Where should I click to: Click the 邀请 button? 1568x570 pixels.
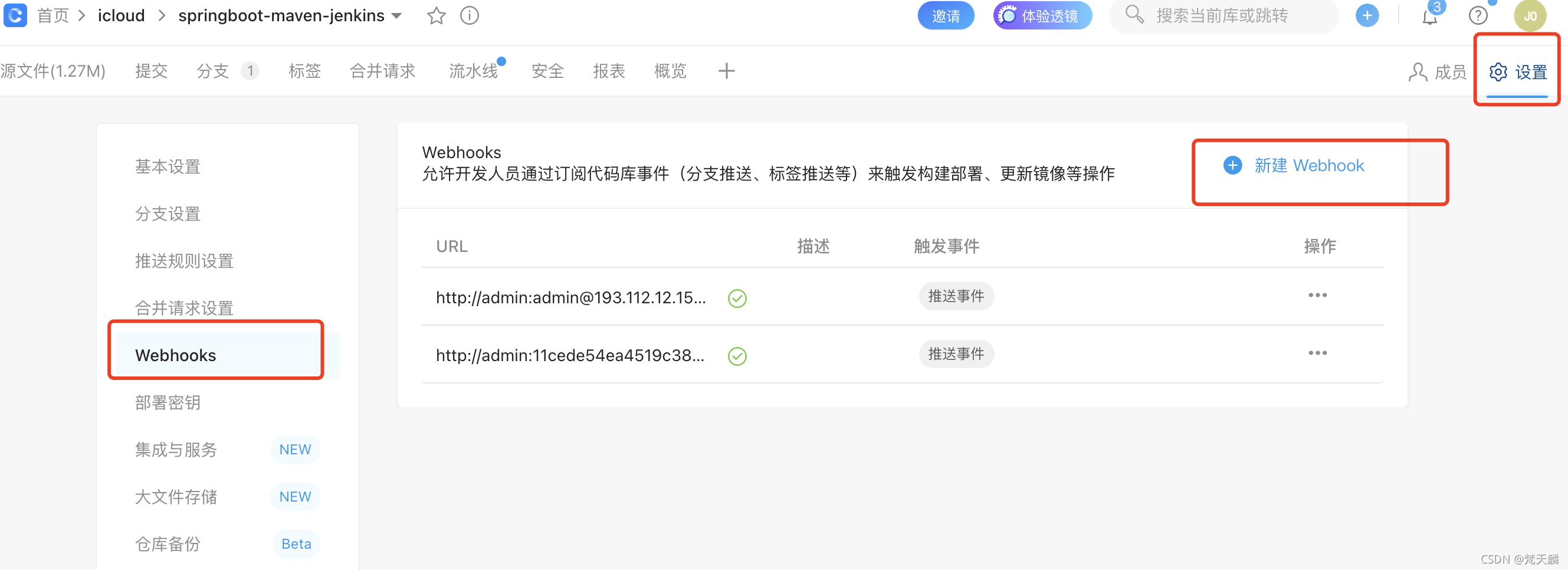coord(945,15)
